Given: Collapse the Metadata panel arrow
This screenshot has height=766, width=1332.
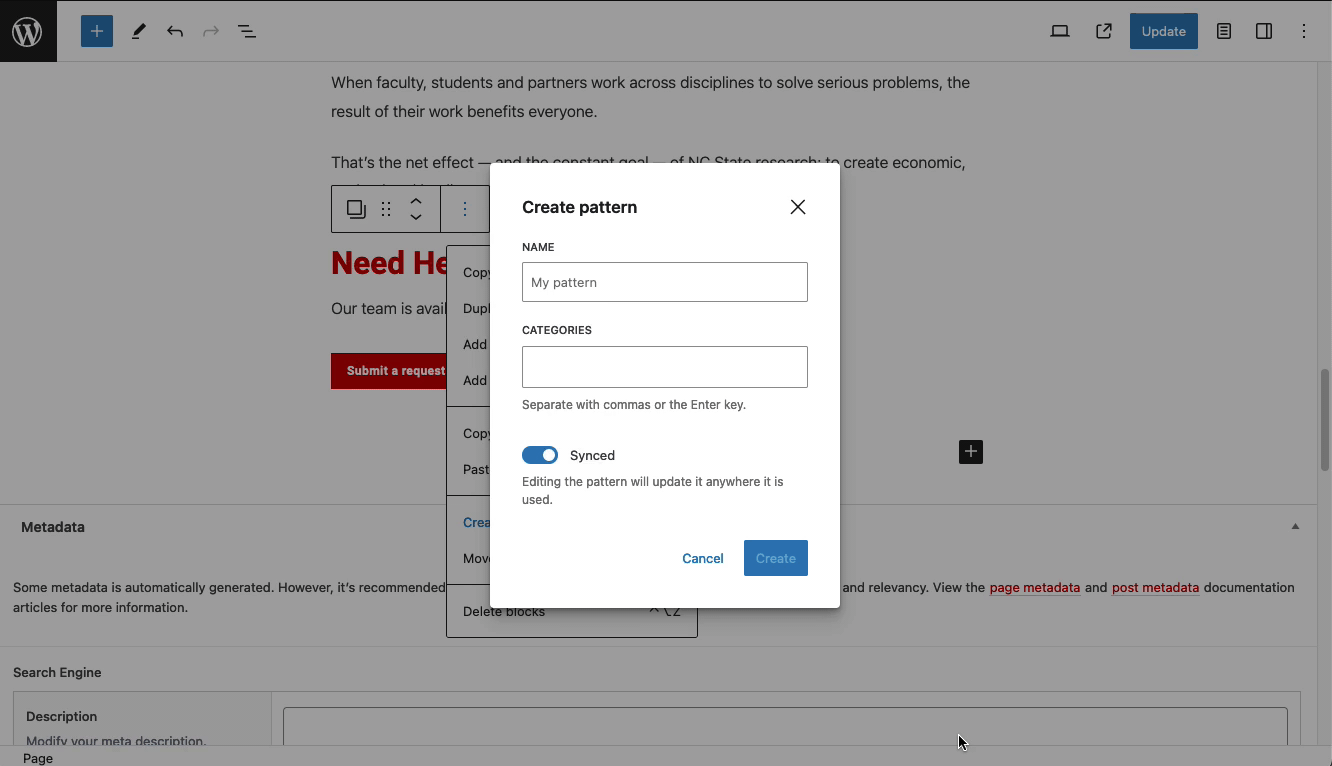Looking at the screenshot, I should [1295, 527].
